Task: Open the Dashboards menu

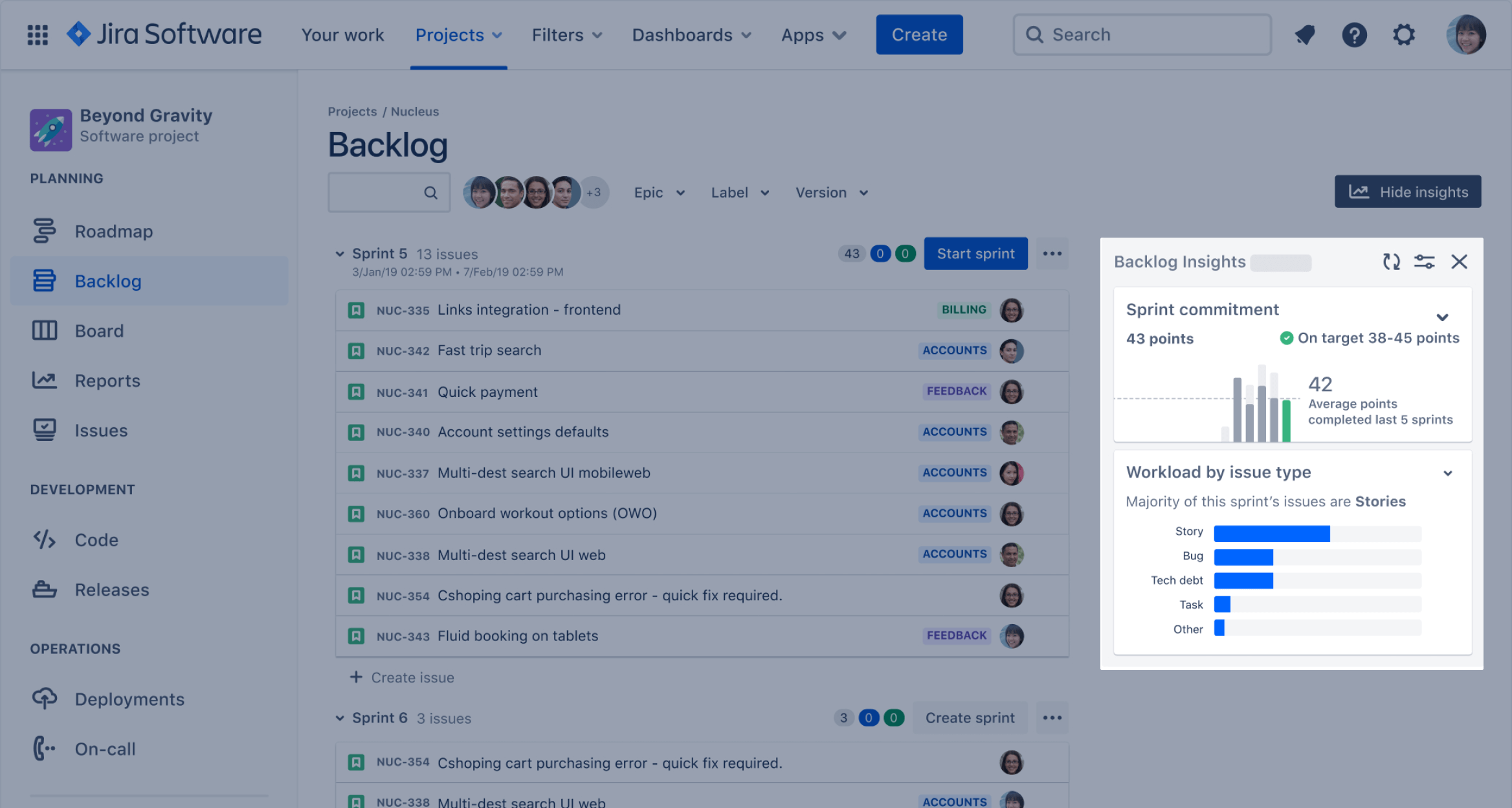Action: pos(691,35)
